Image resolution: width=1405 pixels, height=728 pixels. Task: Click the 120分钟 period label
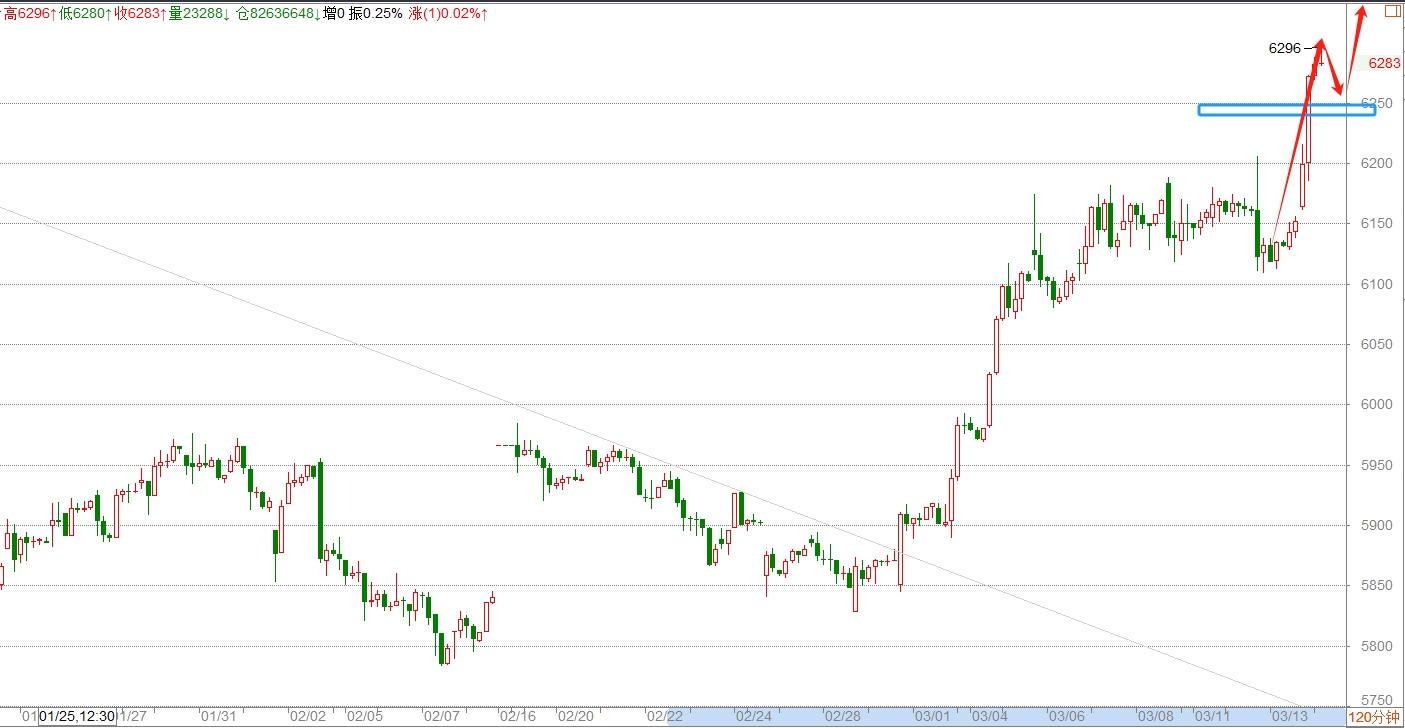coord(1374,717)
